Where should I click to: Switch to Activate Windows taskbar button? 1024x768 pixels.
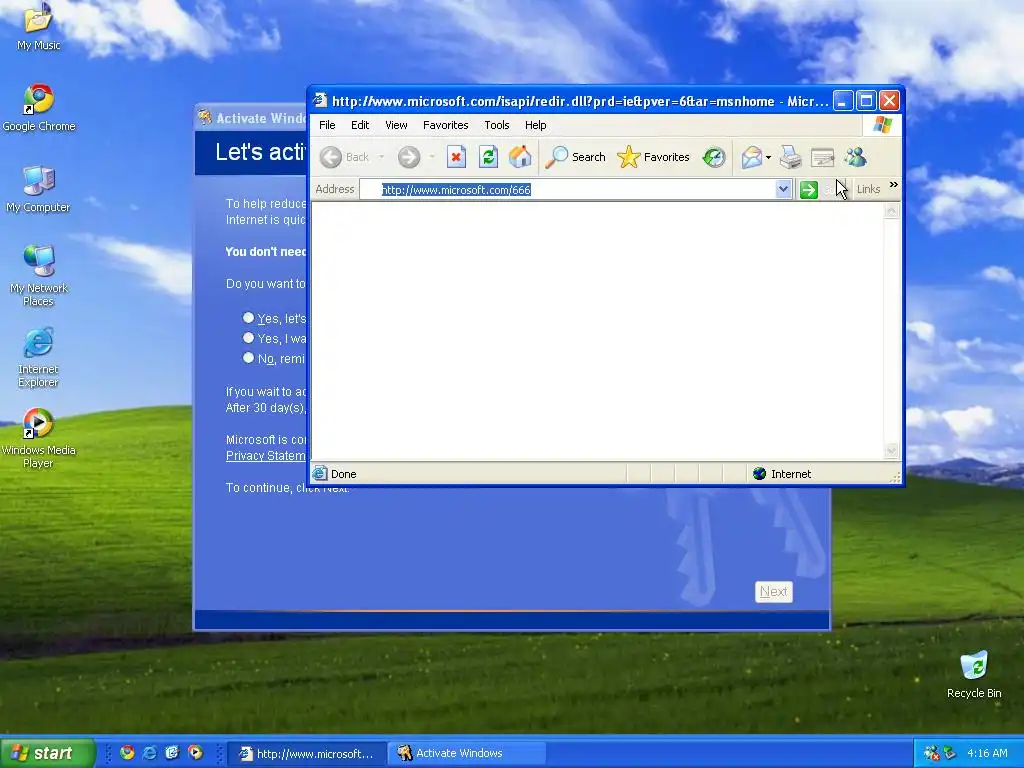(468, 753)
